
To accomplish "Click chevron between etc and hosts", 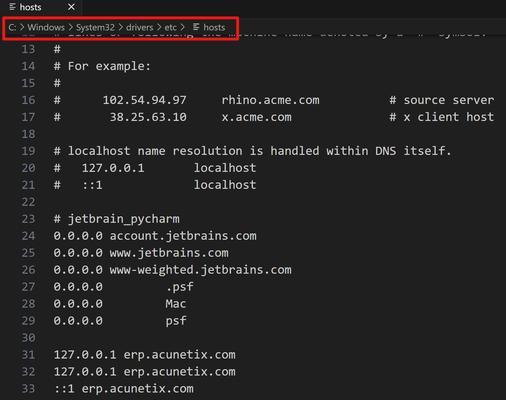I will 183,27.
